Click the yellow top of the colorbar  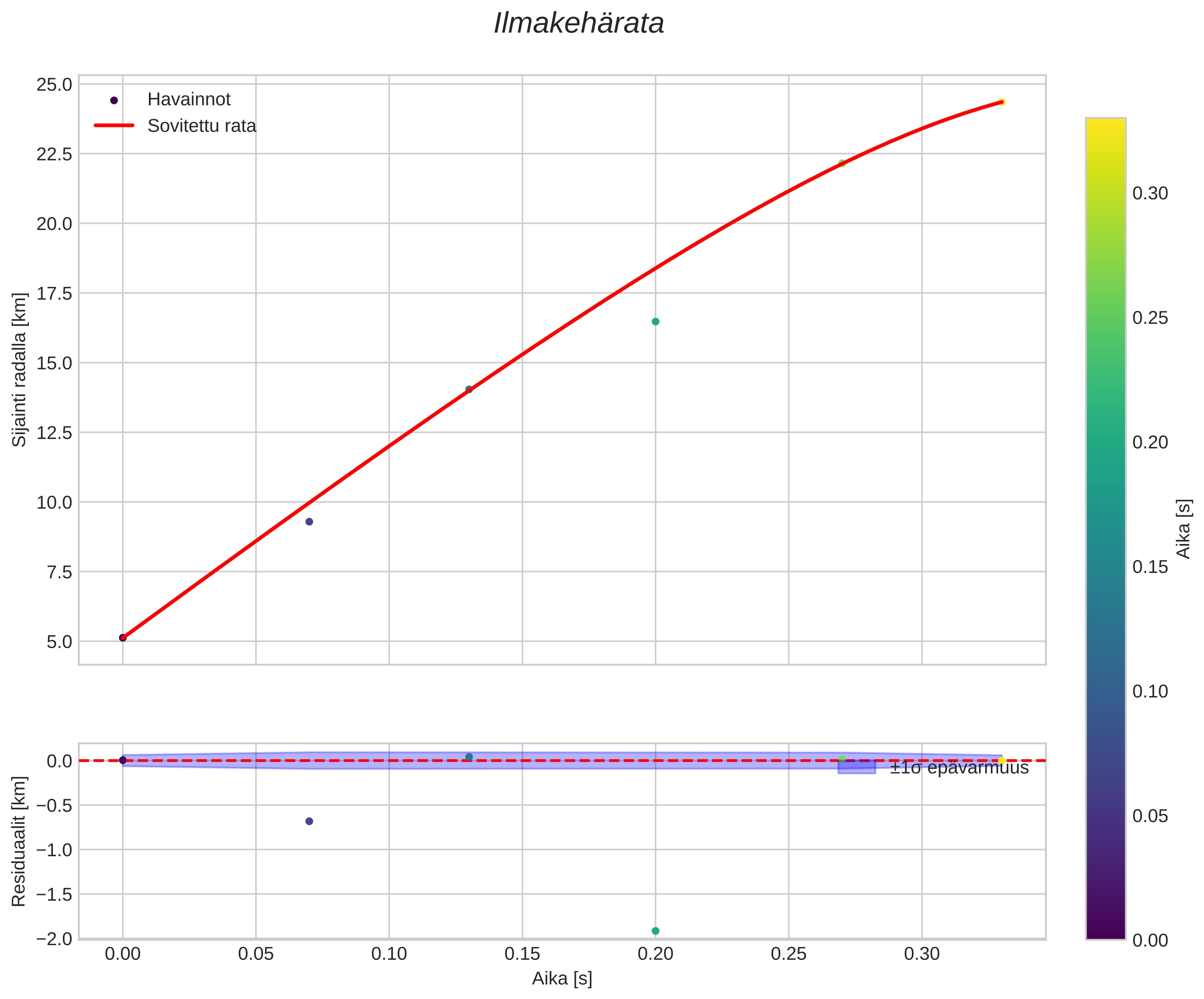pyautogui.click(x=1105, y=127)
